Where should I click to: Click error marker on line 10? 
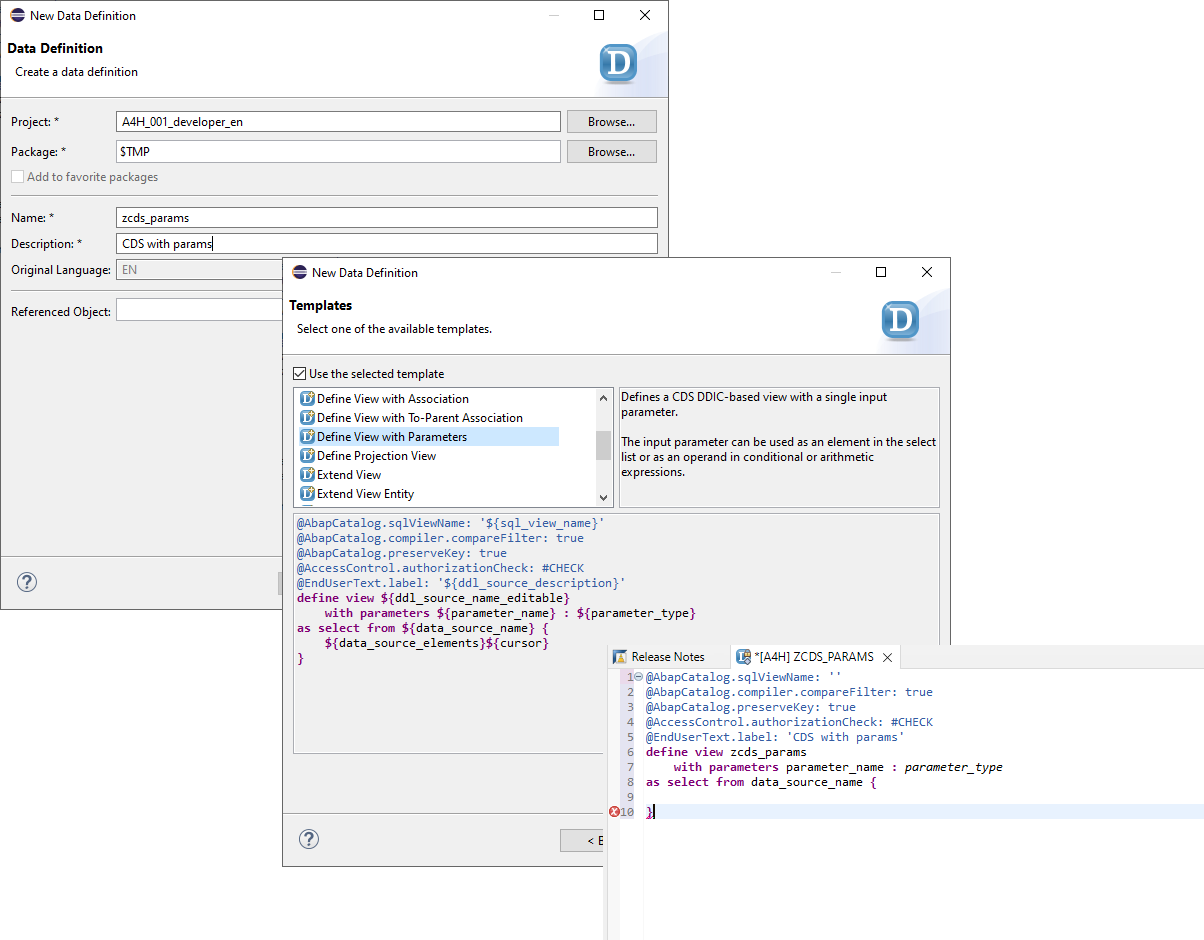614,812
